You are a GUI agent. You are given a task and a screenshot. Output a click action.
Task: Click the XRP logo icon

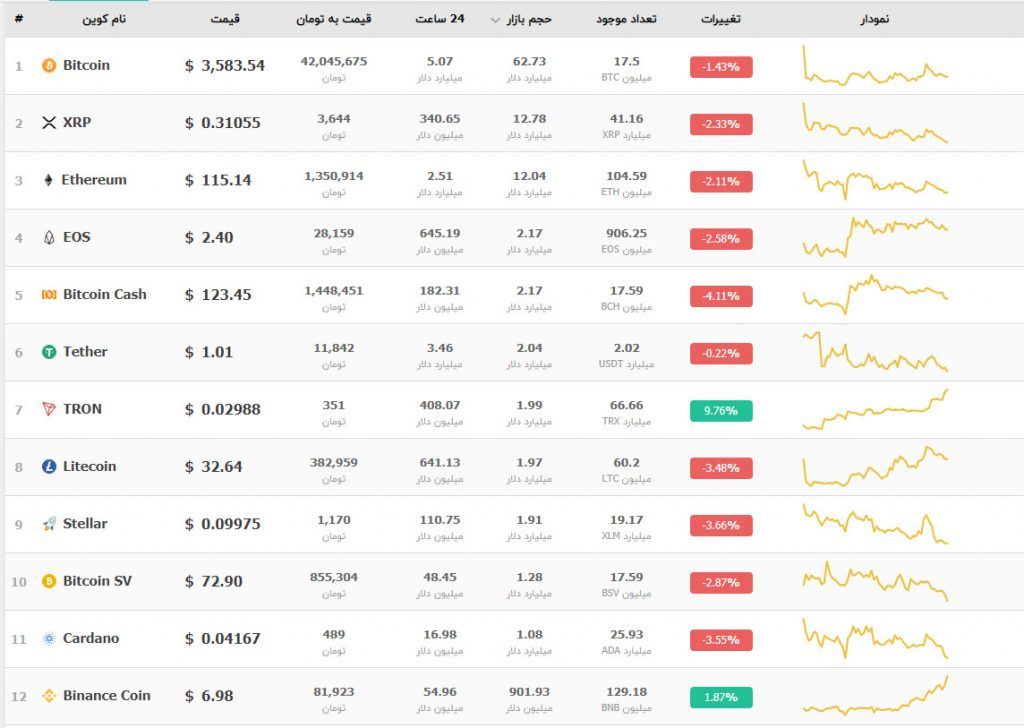click(x=49, y=123)
